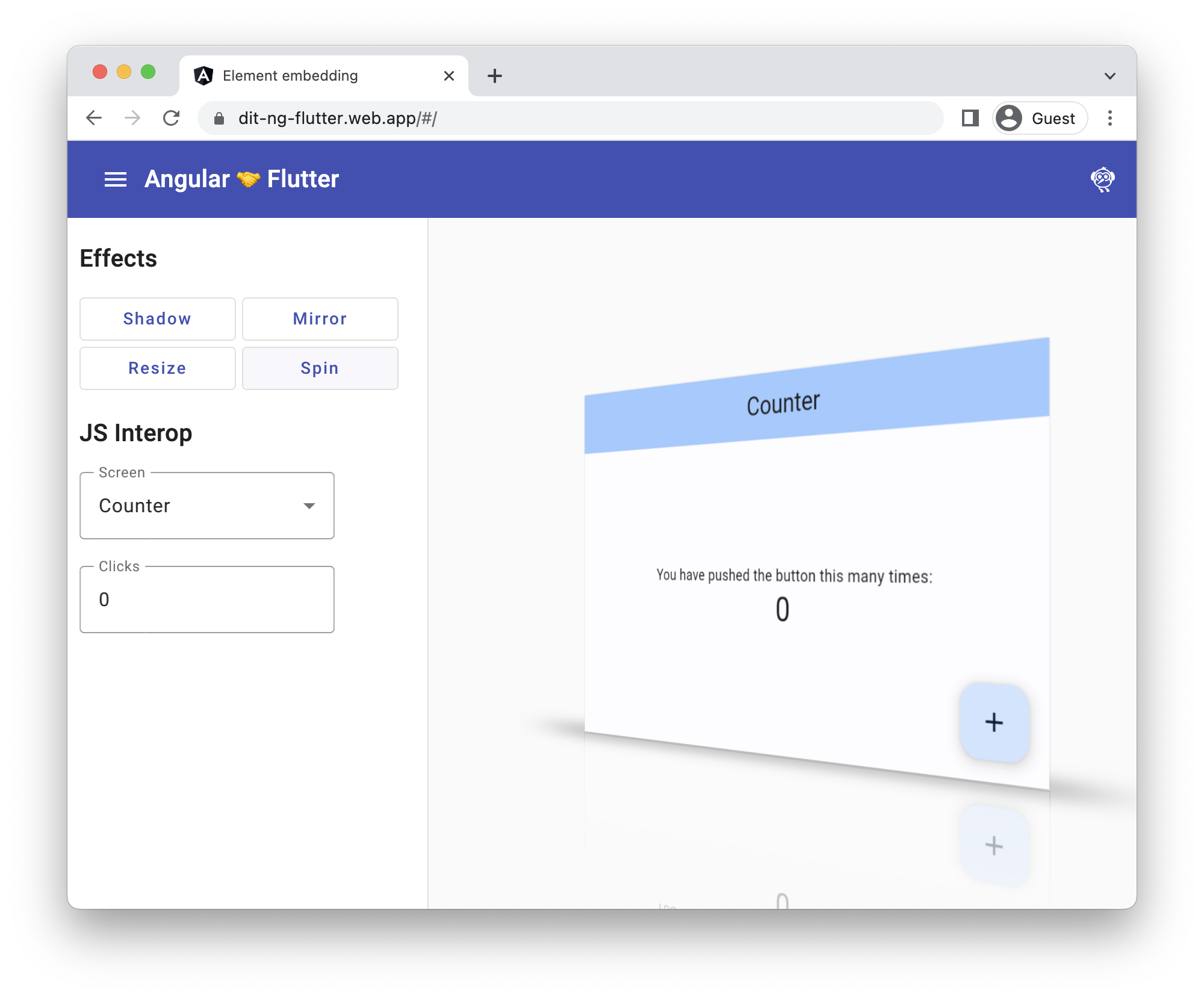Go back to previous page
The width and height of the screenshot is (1204, 998).
pos(94,118)
